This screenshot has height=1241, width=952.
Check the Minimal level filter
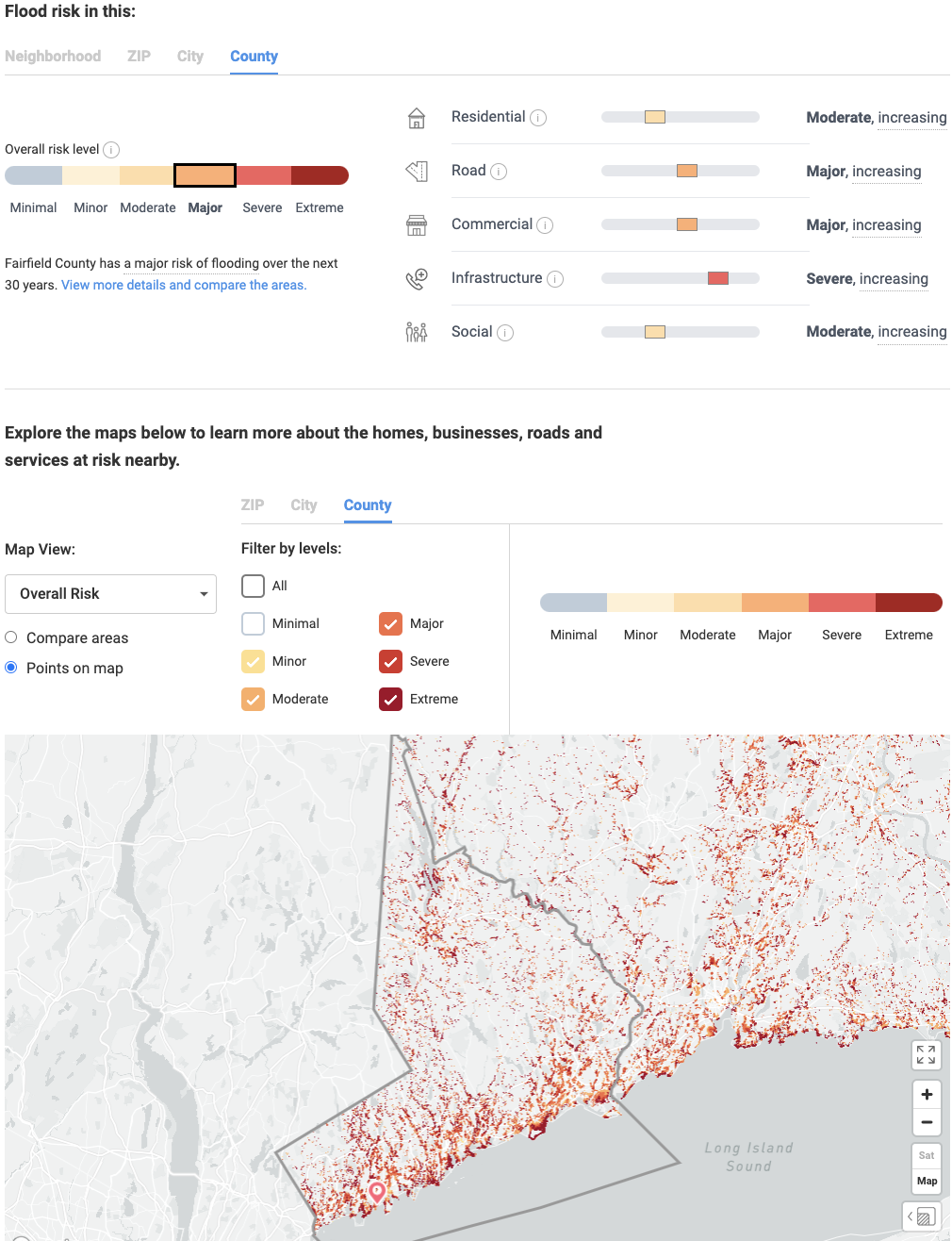click(253, 623)
